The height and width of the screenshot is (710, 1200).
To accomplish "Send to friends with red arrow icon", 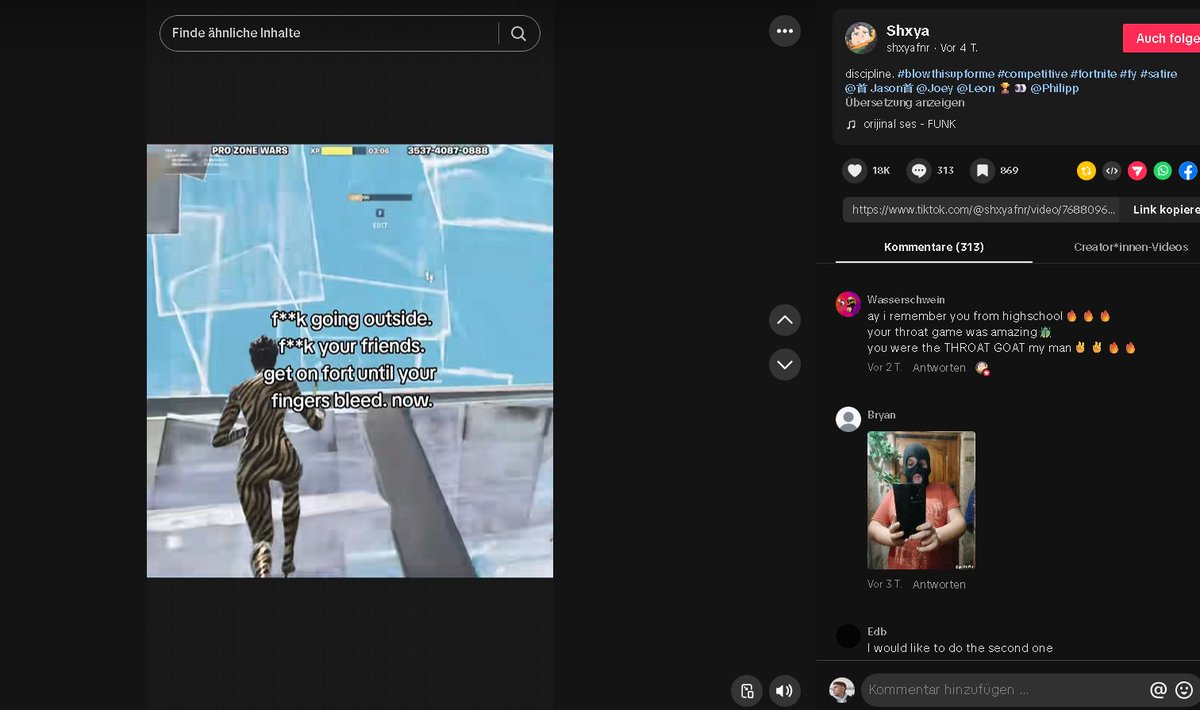I will click(x=1137, y=171).
